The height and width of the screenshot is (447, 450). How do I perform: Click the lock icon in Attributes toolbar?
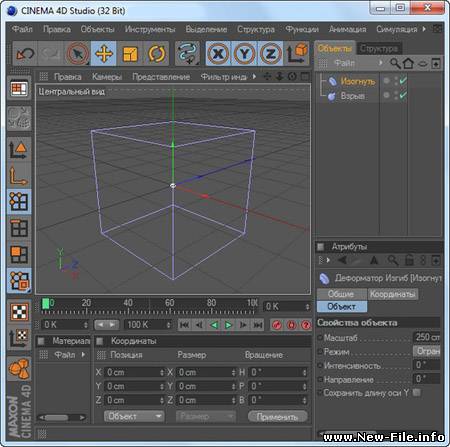coord(409,260)
